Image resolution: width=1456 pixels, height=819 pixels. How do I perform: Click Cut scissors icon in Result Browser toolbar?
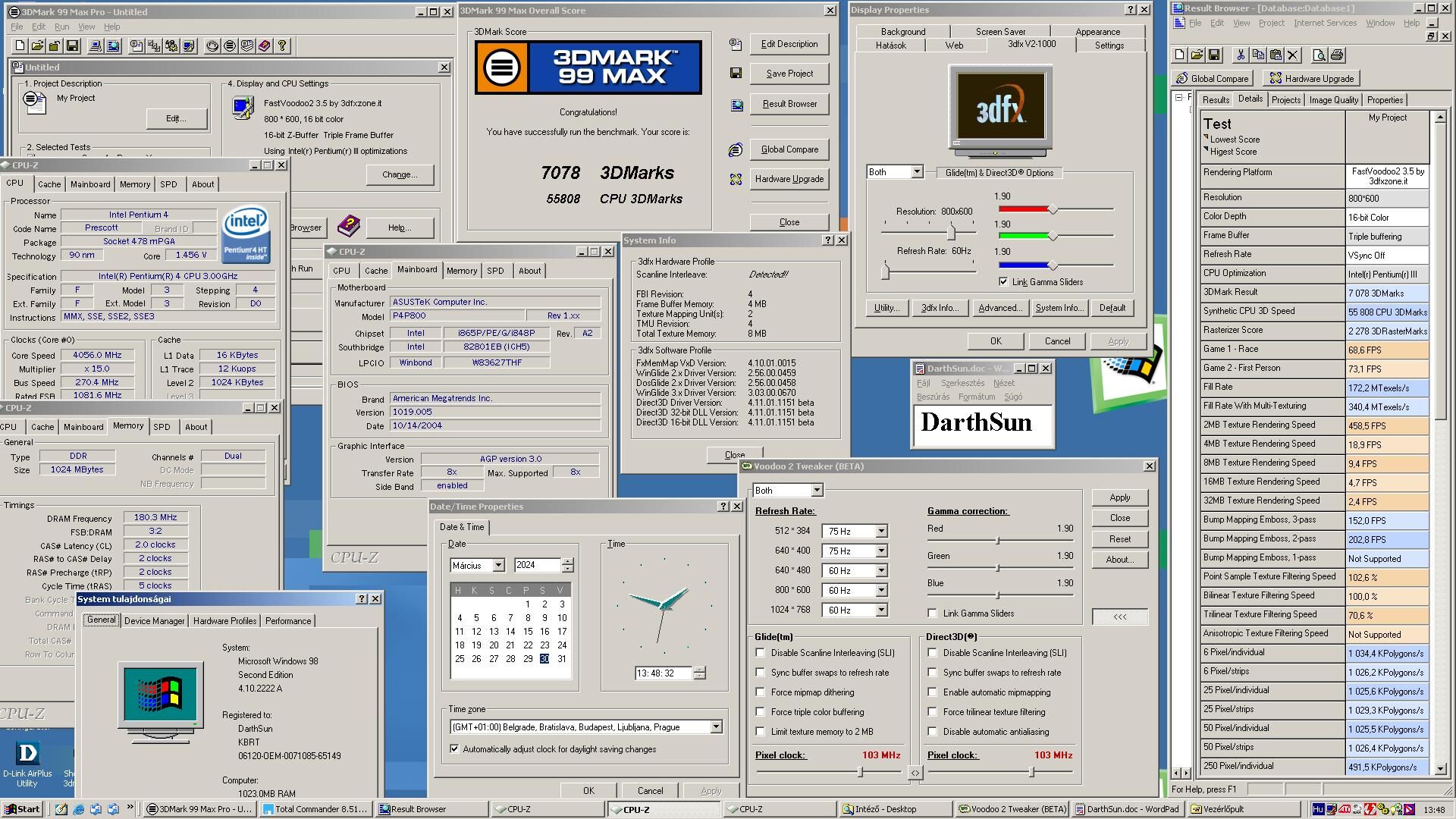click(x=1241, y=55)
